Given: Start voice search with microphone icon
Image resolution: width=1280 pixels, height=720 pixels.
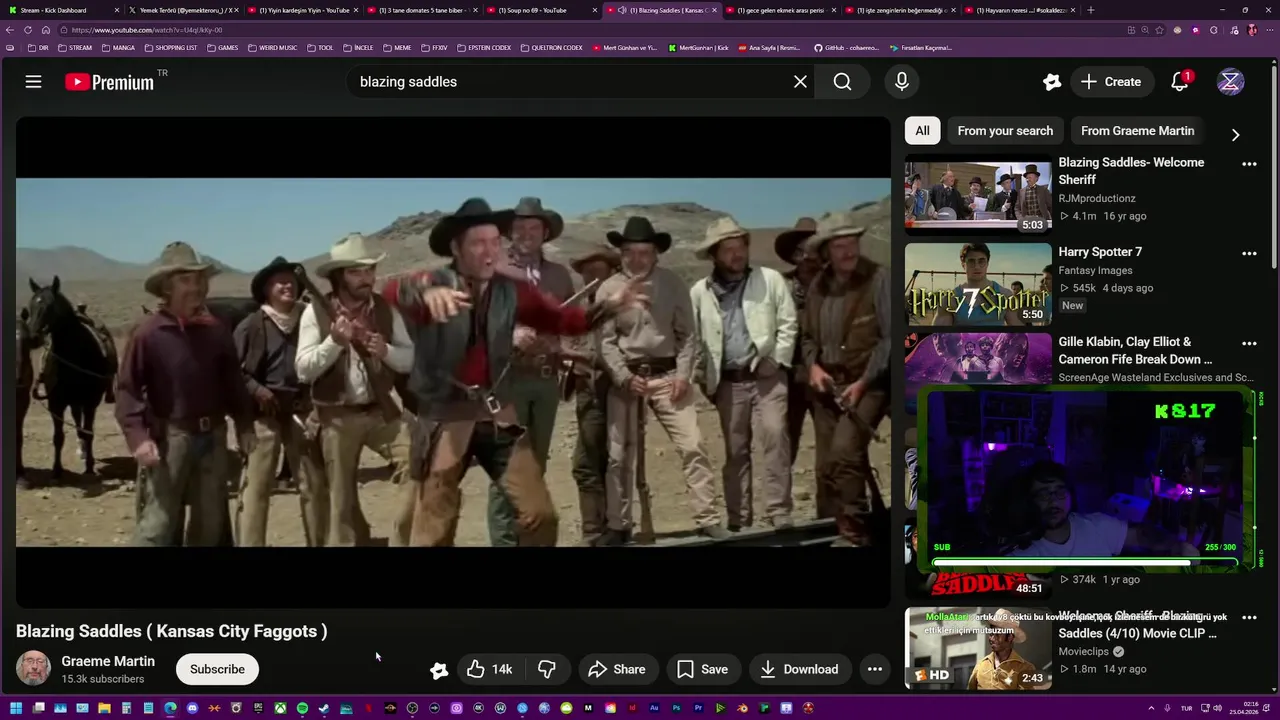Looking at the screenshot, I should [902, 82].
